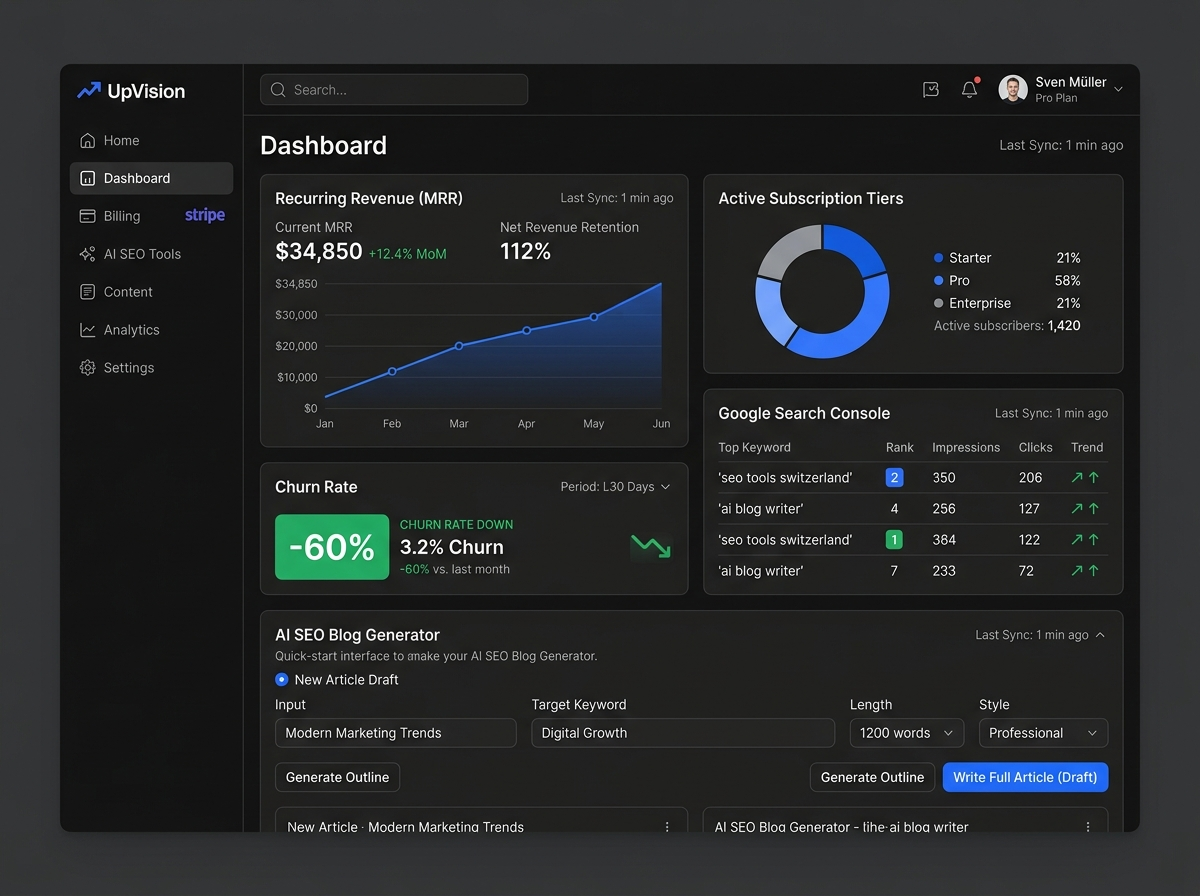Click the Target Keyword field Digital Growth
This screenshot has height=896, width=1200.
[683, 733]
